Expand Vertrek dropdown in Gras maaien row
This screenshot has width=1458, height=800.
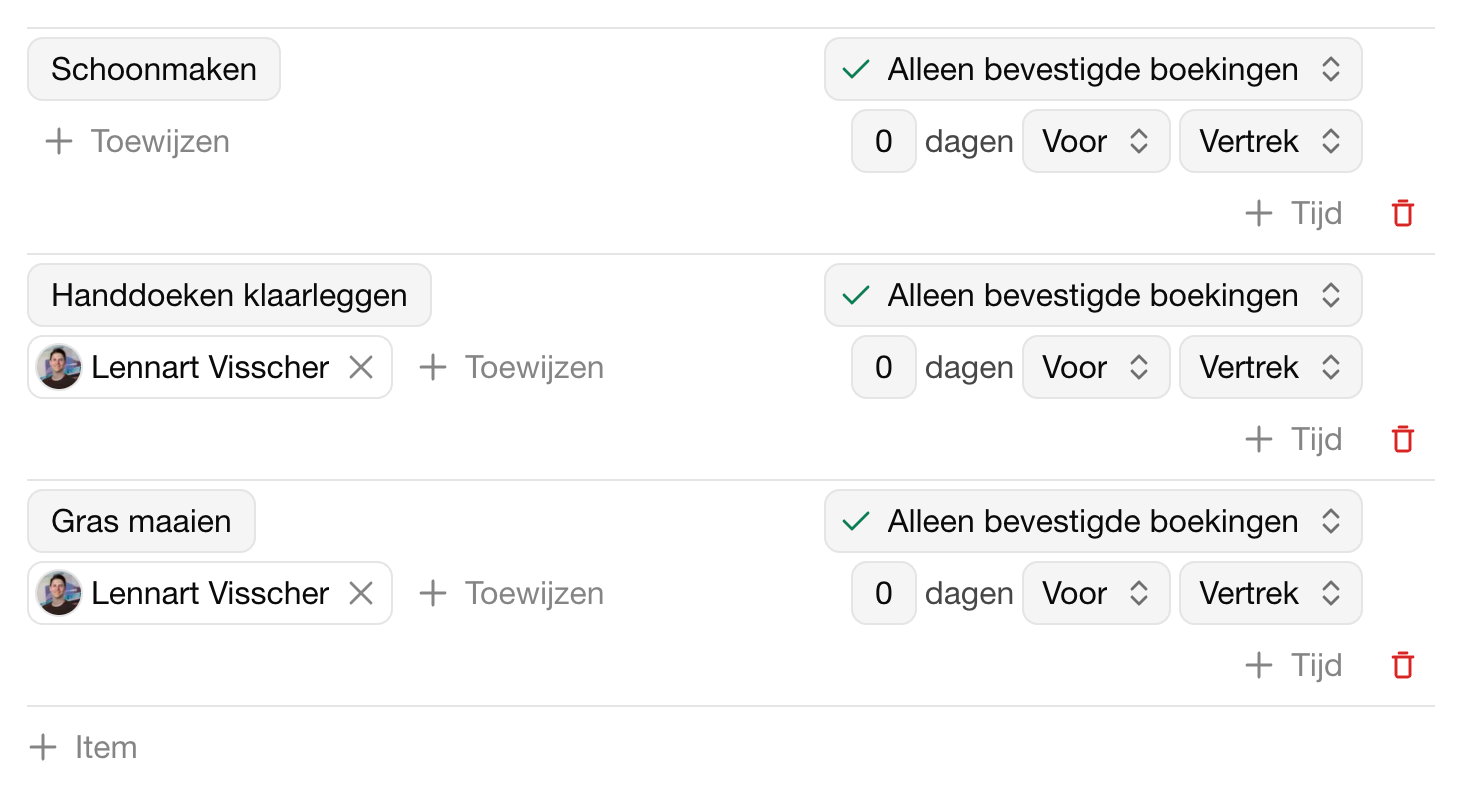(1269, 594)
